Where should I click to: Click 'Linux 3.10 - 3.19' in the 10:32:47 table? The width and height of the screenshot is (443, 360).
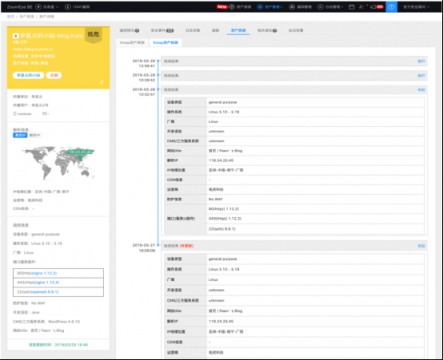[224, 112]
